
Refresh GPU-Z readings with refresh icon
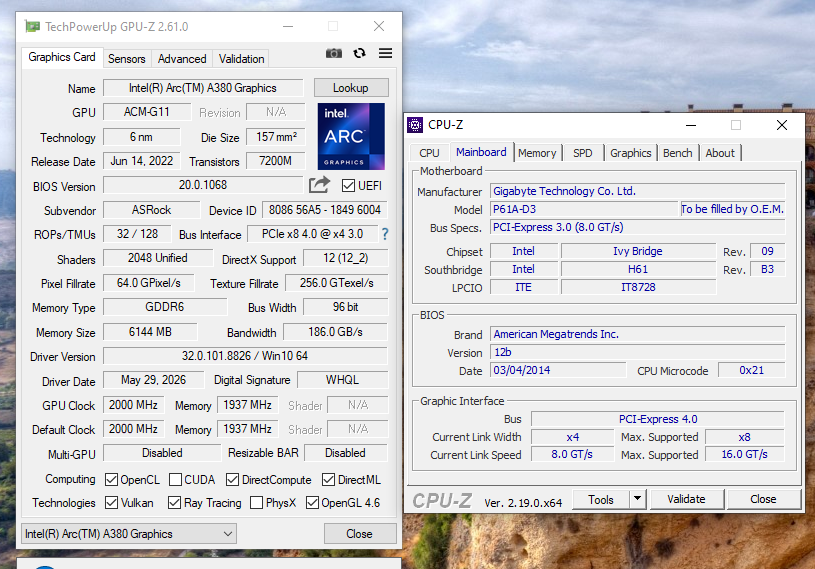click(359, 53)
